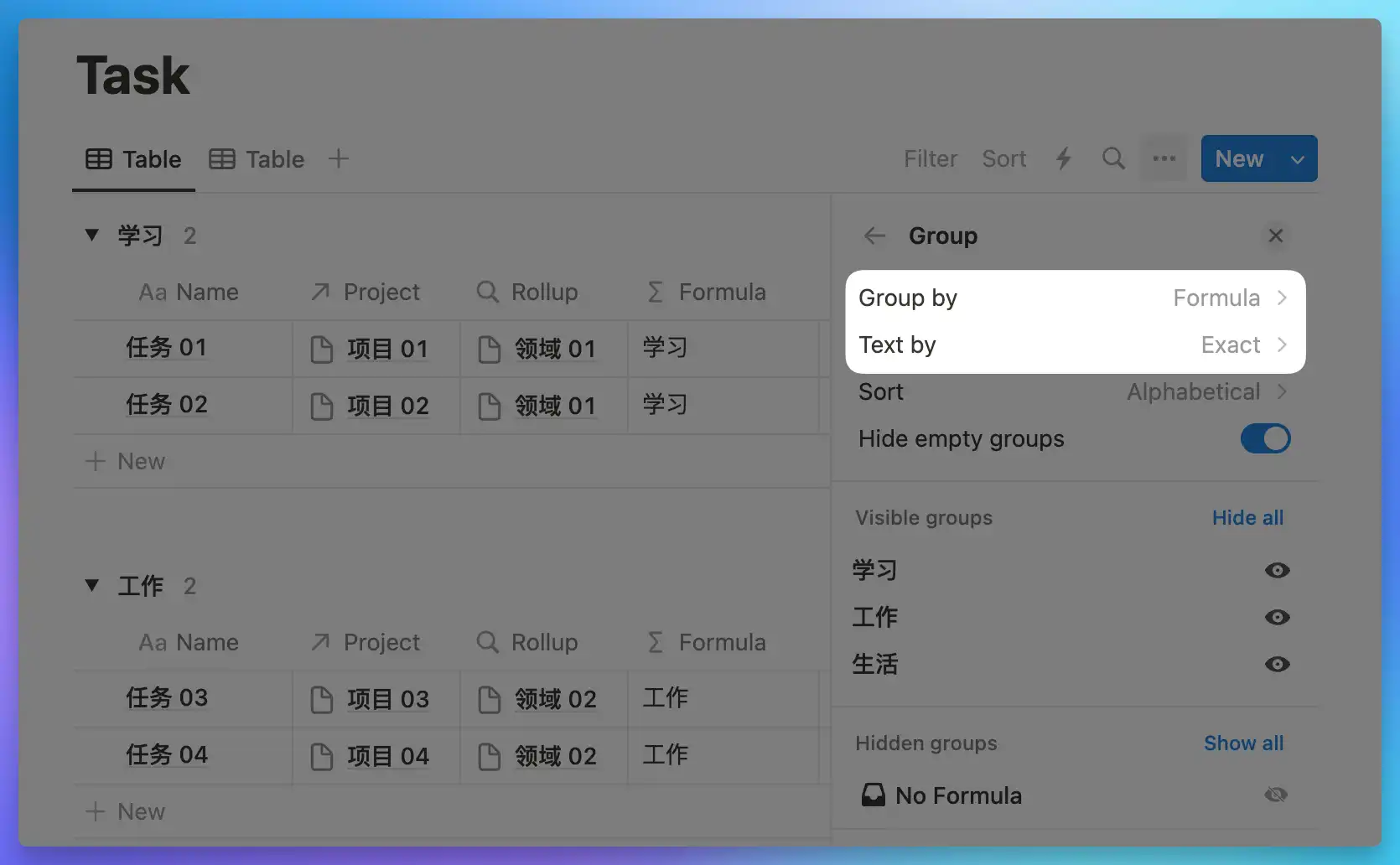Hide the 学习 group via eye icon
The image size is (1400, 865).
tap(1277, 571)
